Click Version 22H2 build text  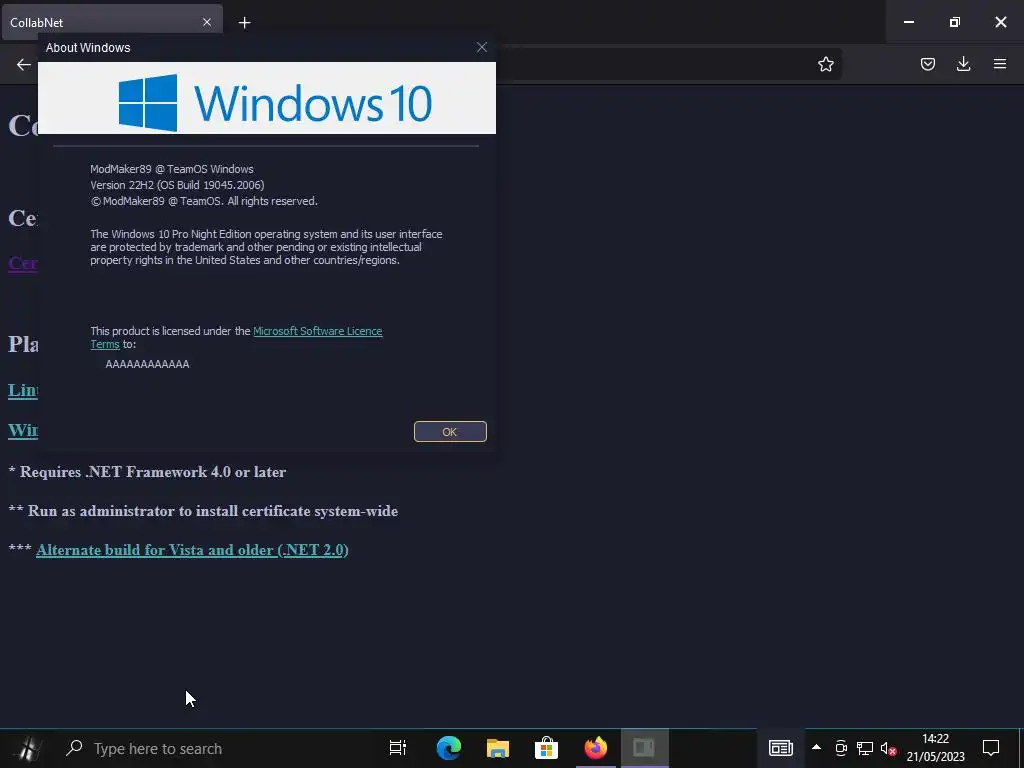[x=177, y=185]
